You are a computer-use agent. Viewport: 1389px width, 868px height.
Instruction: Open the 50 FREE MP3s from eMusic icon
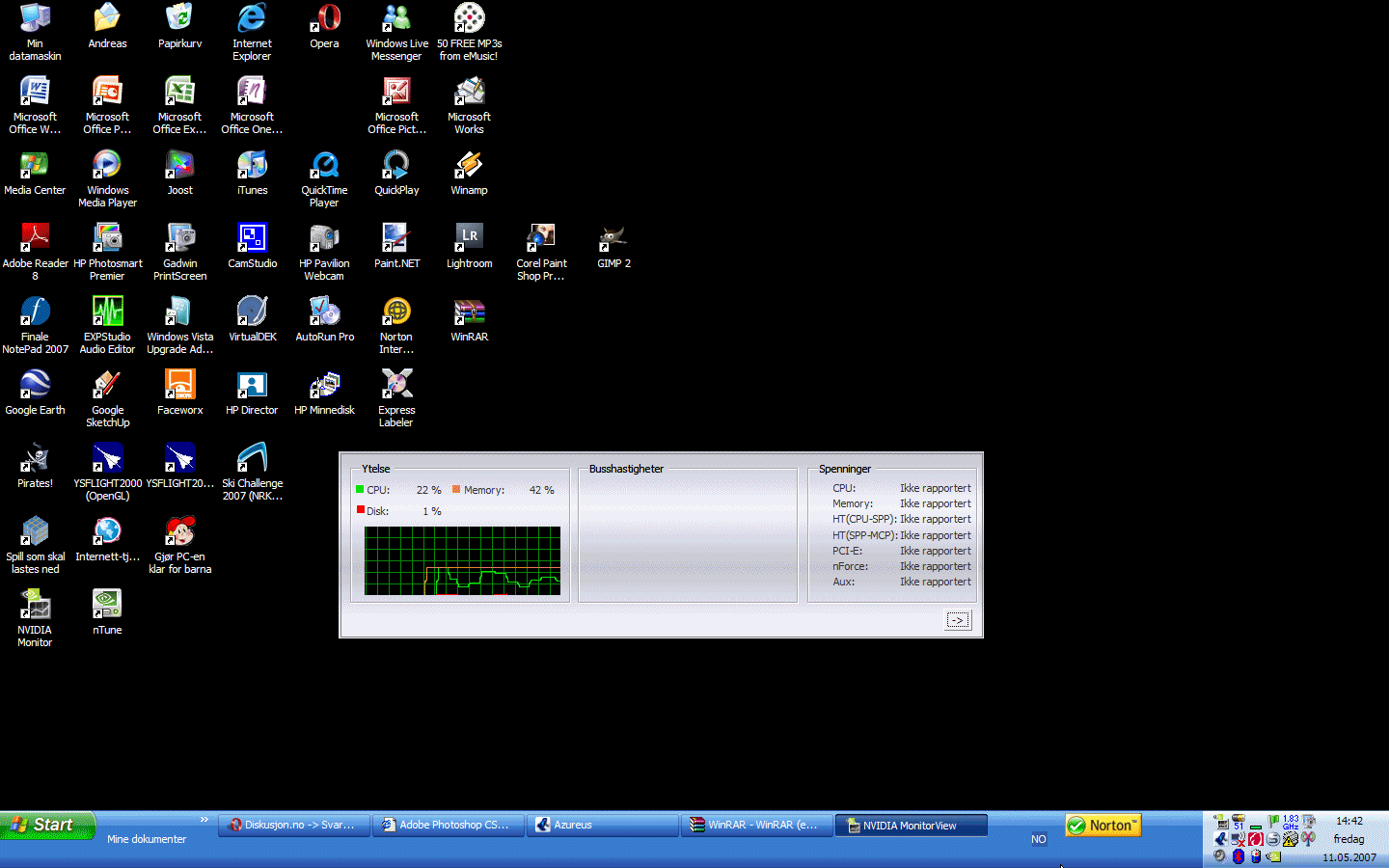tap(469, 32)
